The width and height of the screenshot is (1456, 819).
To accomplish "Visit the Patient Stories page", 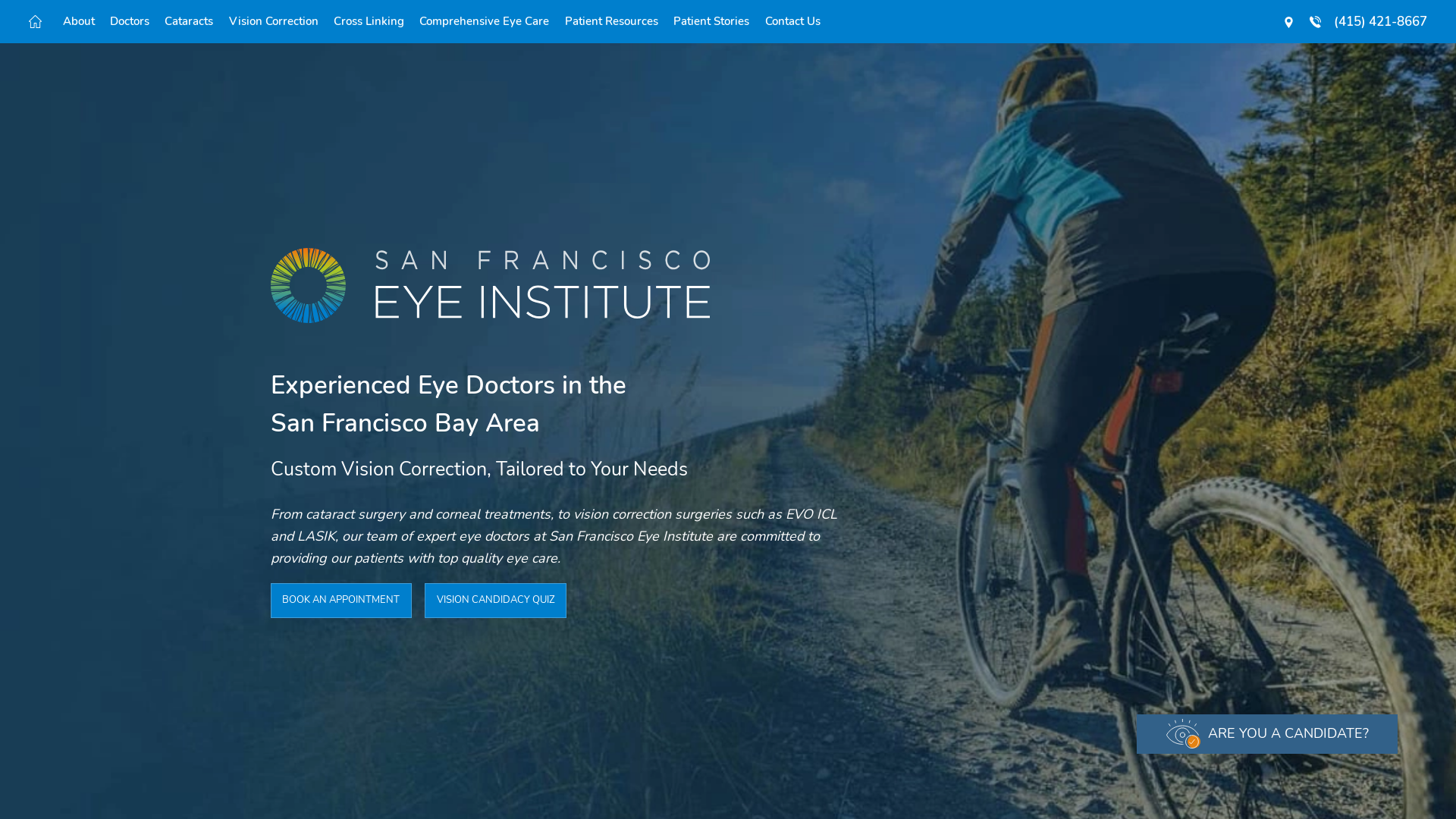I will 711,21.
